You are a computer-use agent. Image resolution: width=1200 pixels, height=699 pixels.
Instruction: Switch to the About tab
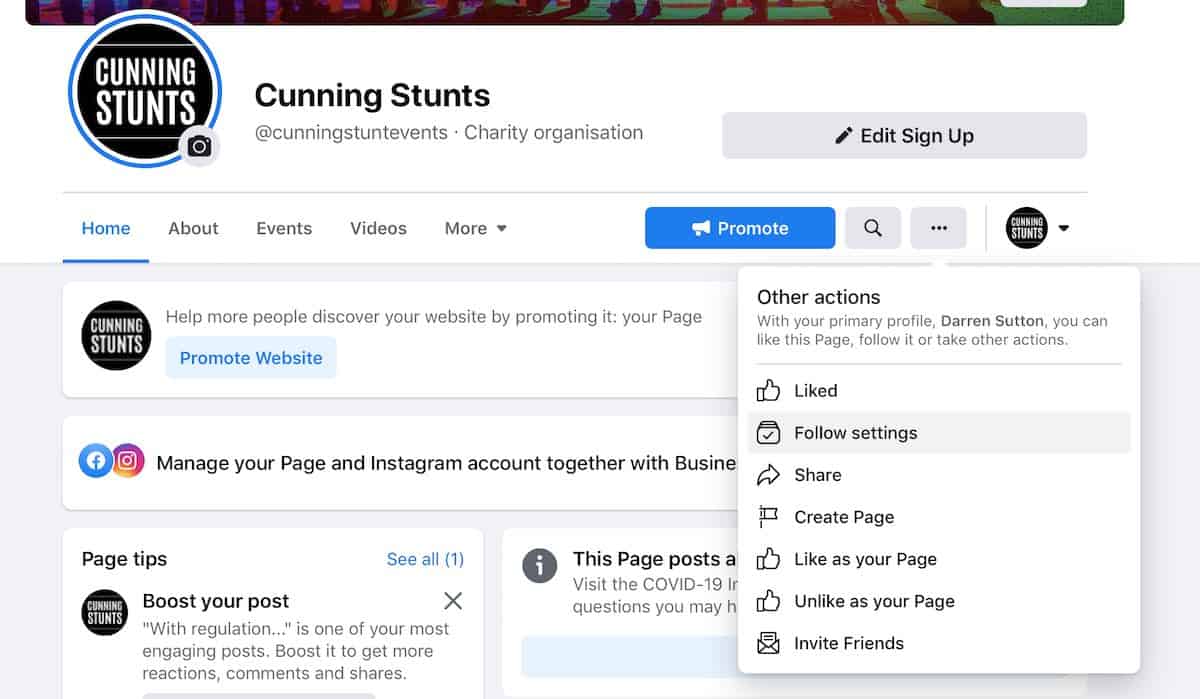193,228
